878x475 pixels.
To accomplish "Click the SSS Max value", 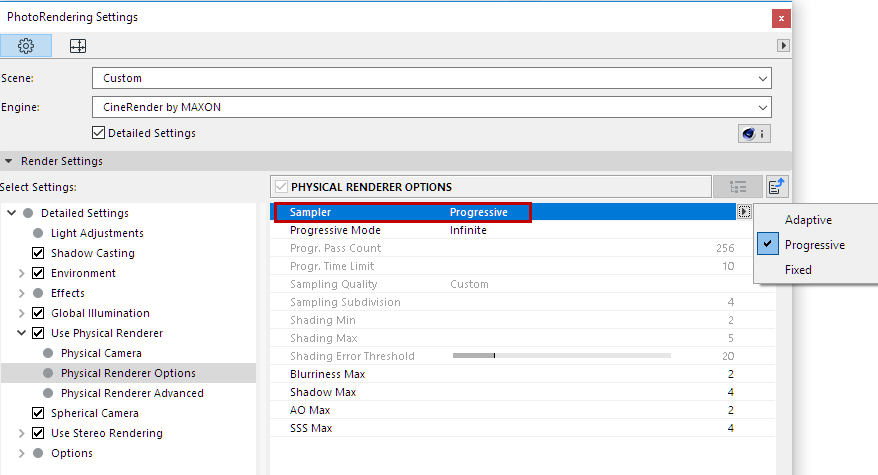I will 731,428.
